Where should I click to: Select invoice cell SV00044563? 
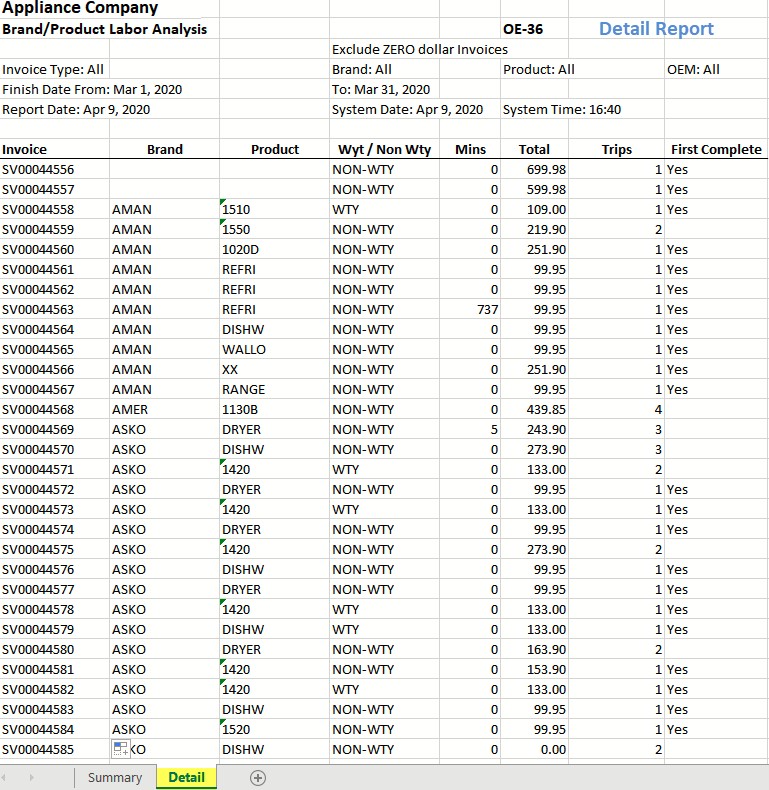[x=55, y=309]
